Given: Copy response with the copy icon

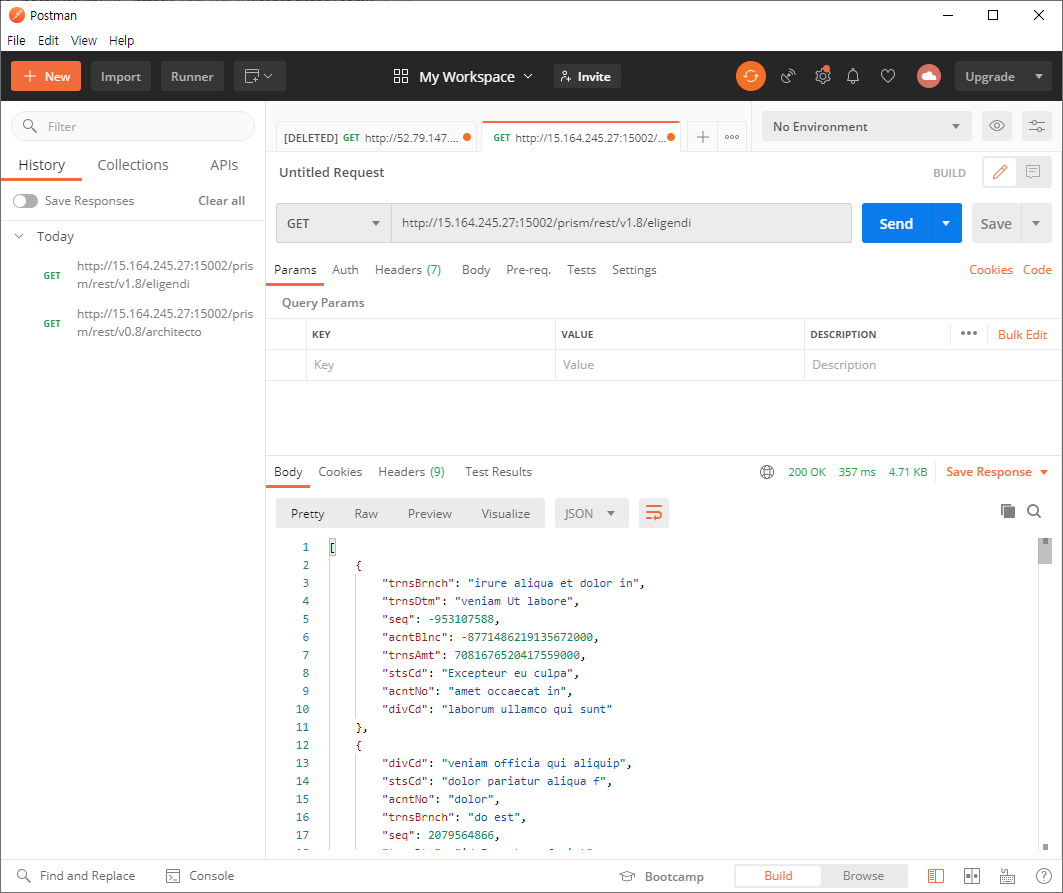Looking at the screenshot, I should coord(1007,511).
